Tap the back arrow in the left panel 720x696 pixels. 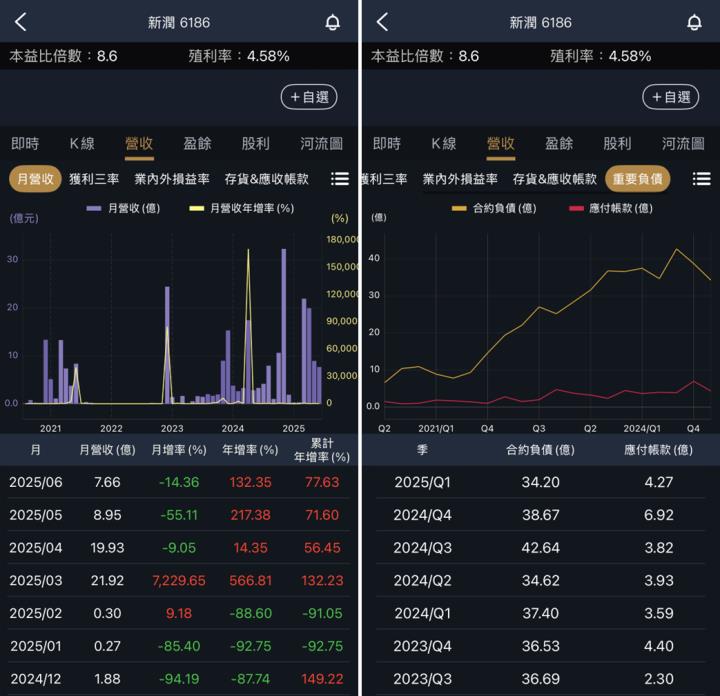21,22
